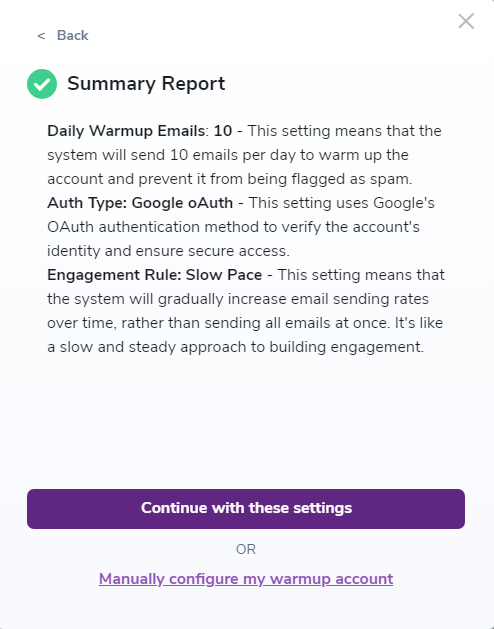
Task: Click the ensure secure access line
Action: tap(169, 251)
